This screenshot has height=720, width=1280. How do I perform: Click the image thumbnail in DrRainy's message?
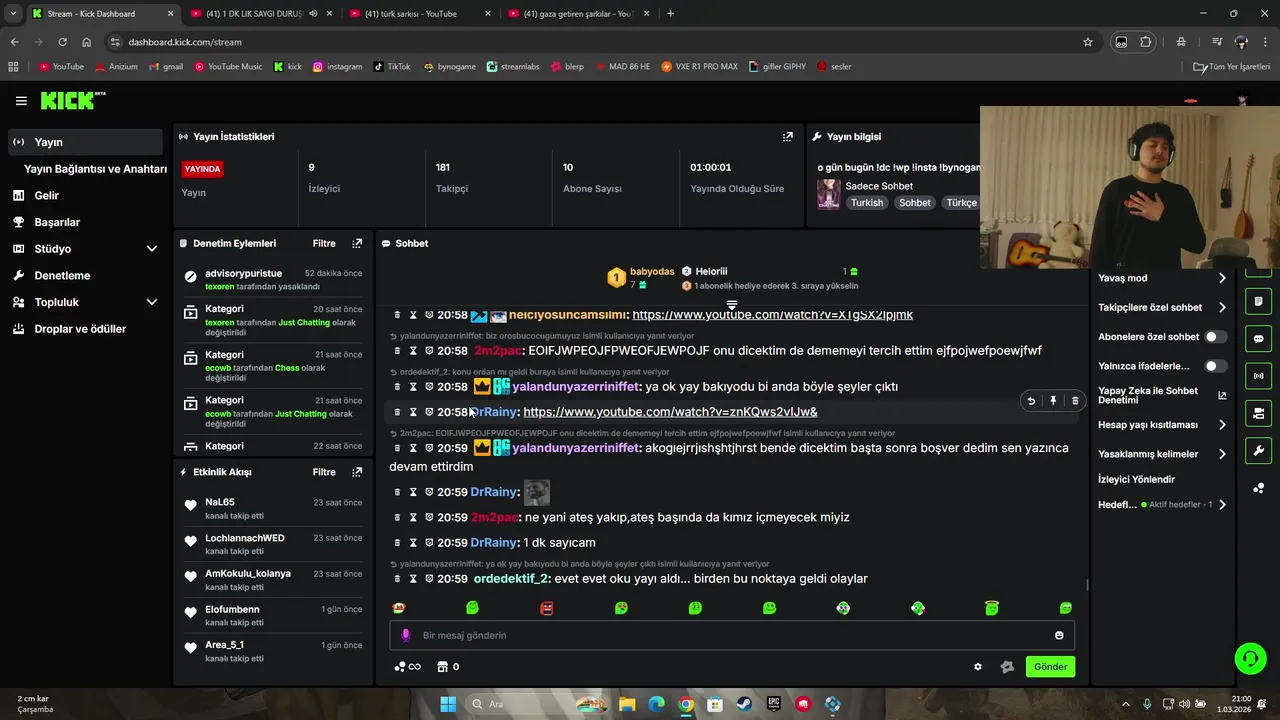pyautogui.click(x=537, y=492)
